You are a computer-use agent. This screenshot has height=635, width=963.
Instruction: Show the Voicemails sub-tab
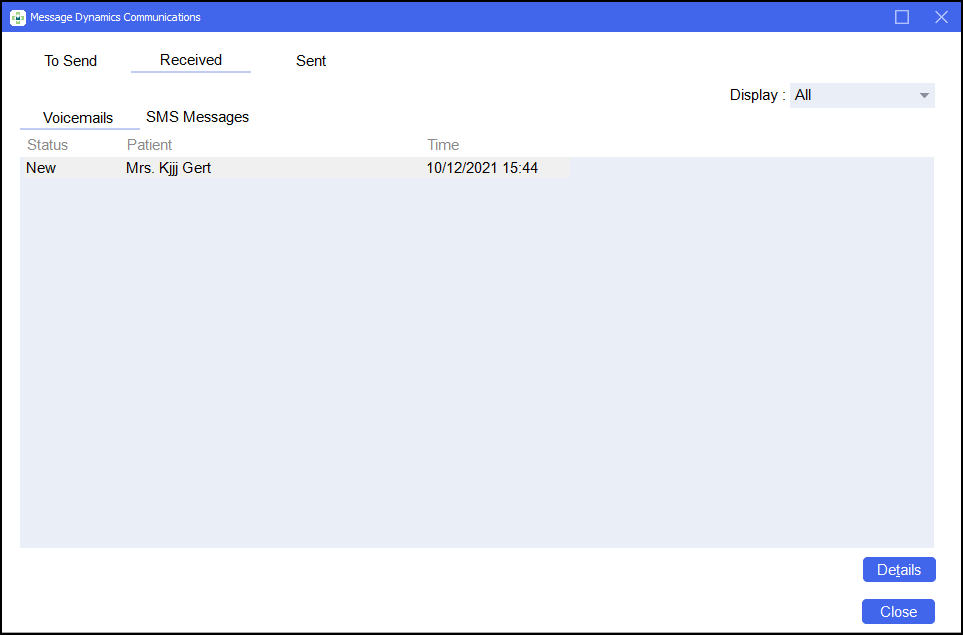(x=78, y=118)
